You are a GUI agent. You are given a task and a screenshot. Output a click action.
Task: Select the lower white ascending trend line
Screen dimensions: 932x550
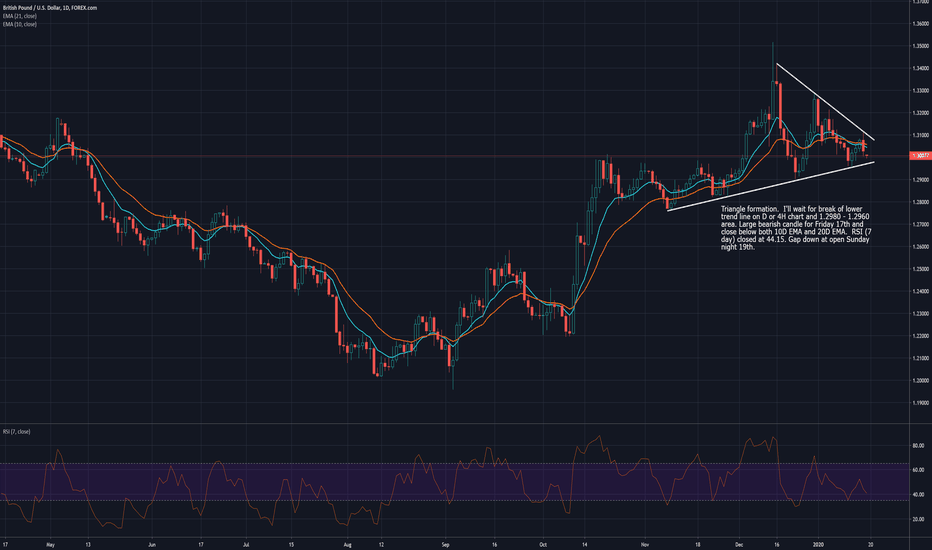[x=770, y=185]
